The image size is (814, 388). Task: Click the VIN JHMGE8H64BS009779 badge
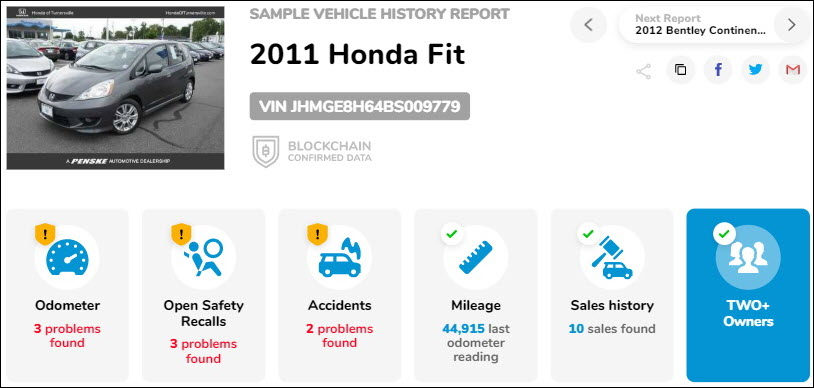coord(360,106)
